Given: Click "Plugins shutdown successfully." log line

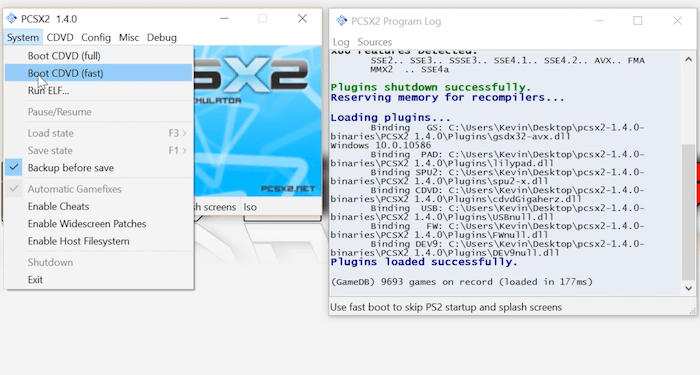Looking at the screenshot, I should click(431, 87).
